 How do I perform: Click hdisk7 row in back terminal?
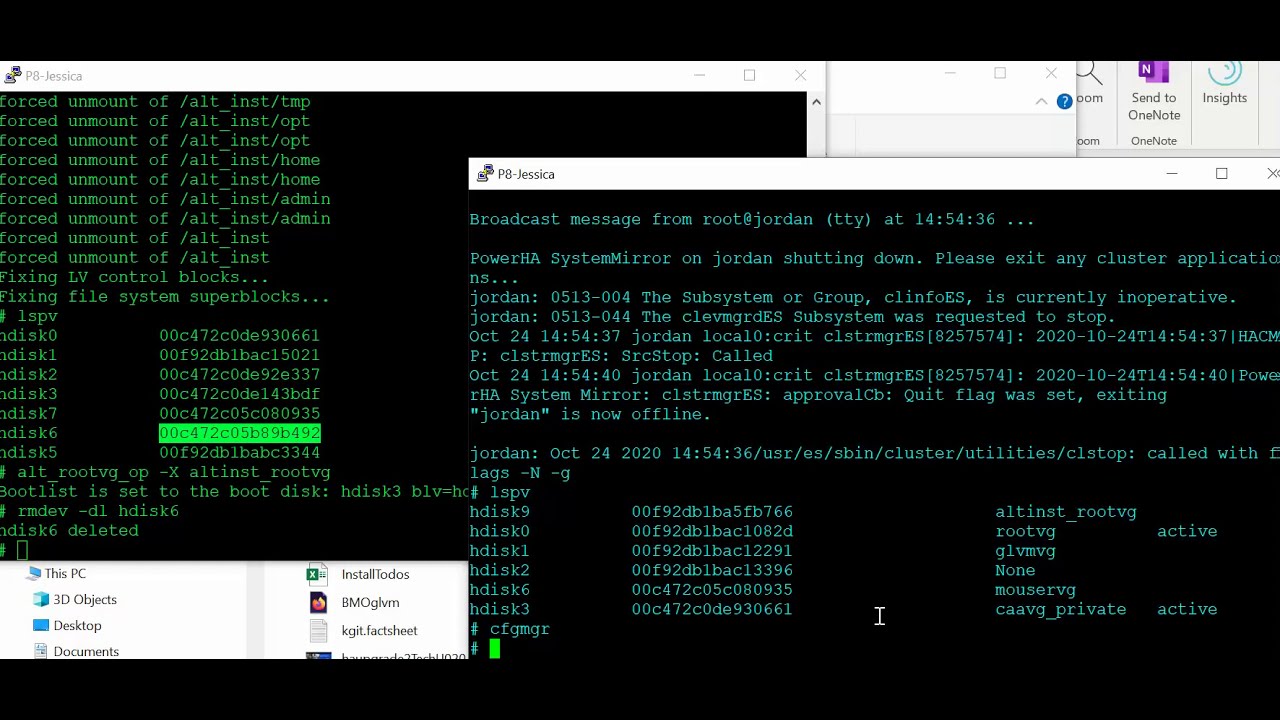pos(160,414)
